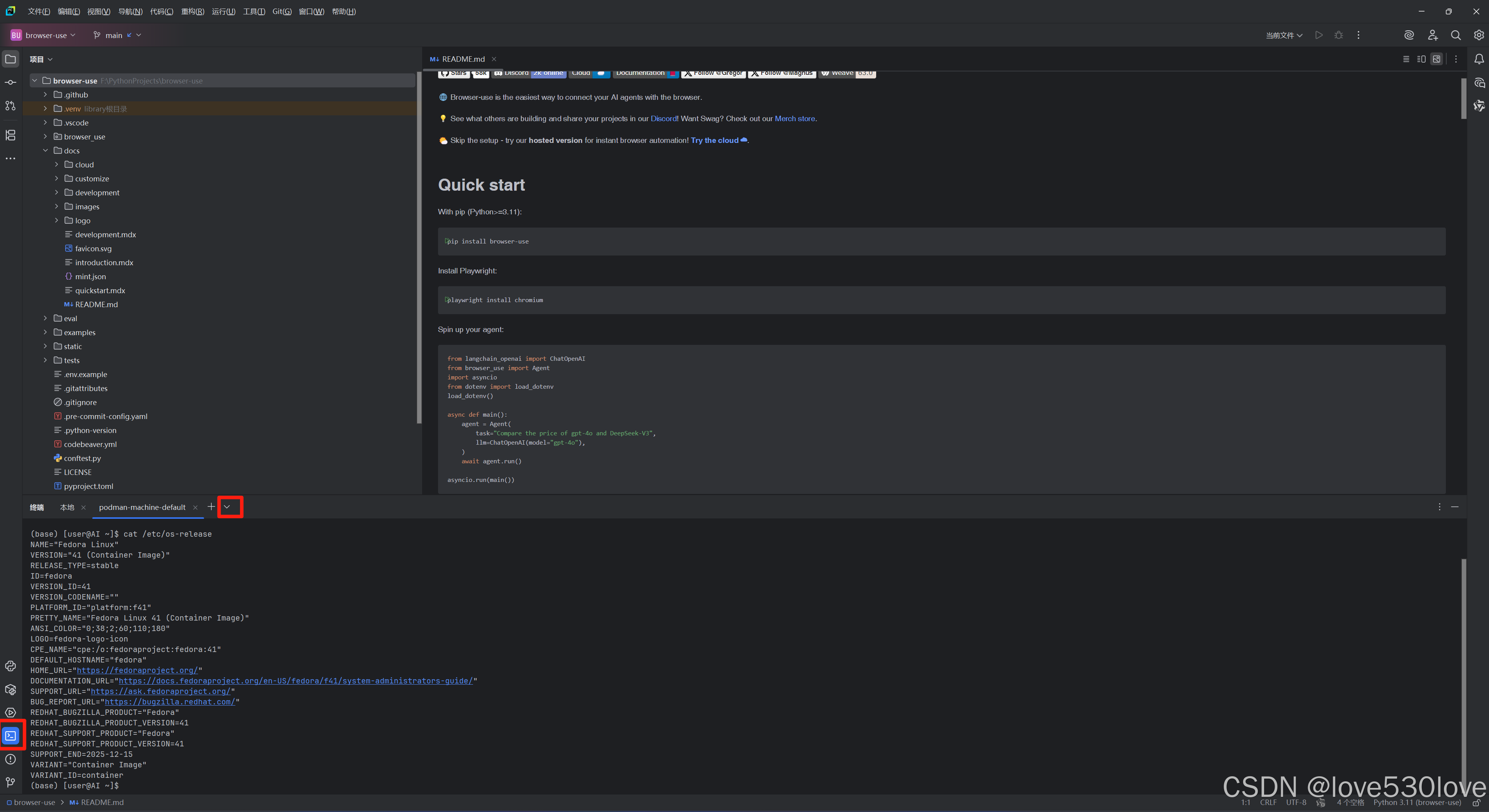
Task: Click the terminal panel vertical scrollbar
Action: pos(1463,664)
